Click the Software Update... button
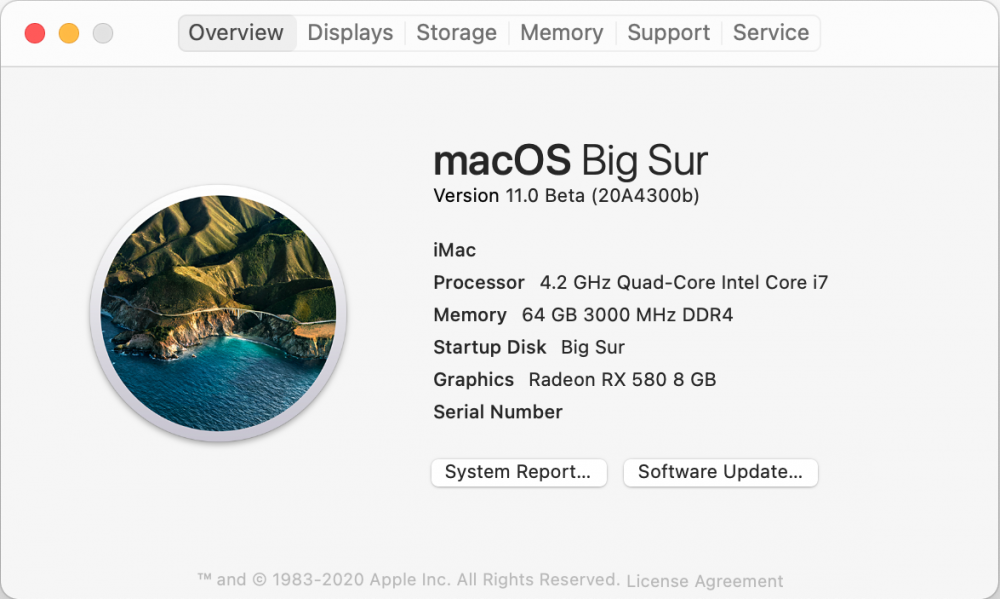This screenshot has width=1000, height=599. [720, 472]
